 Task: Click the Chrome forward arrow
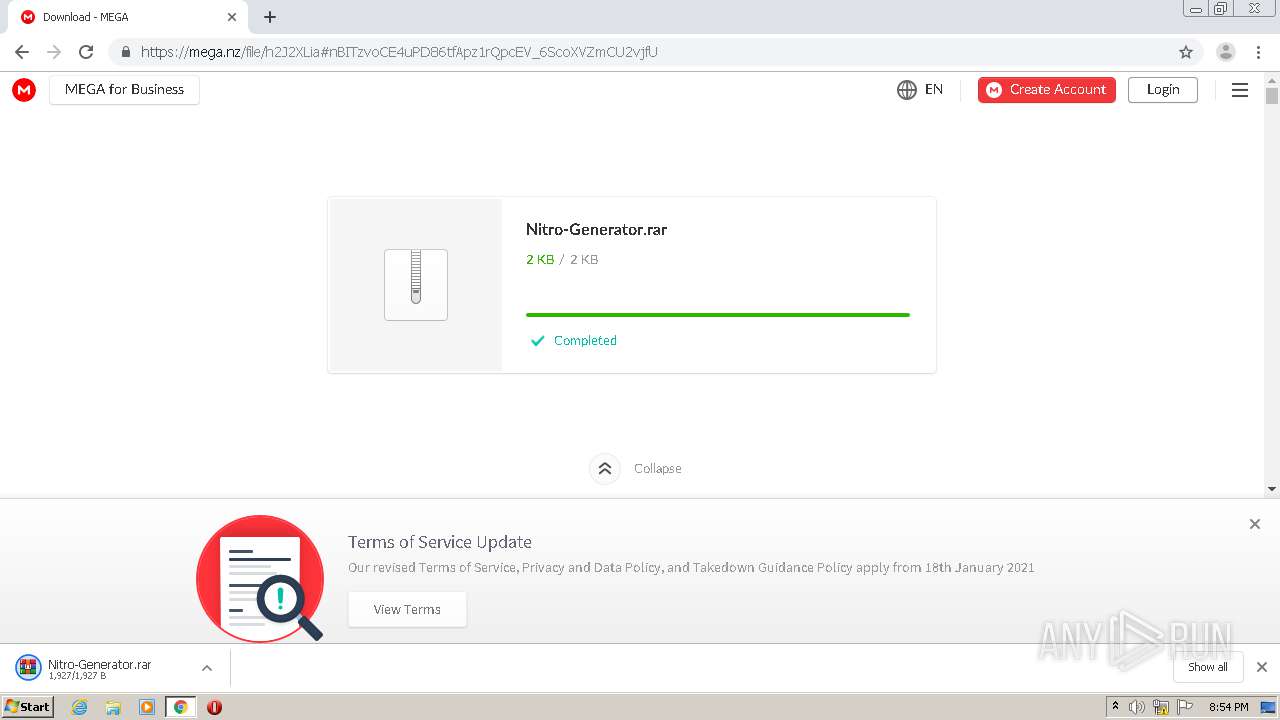point(54,52)
